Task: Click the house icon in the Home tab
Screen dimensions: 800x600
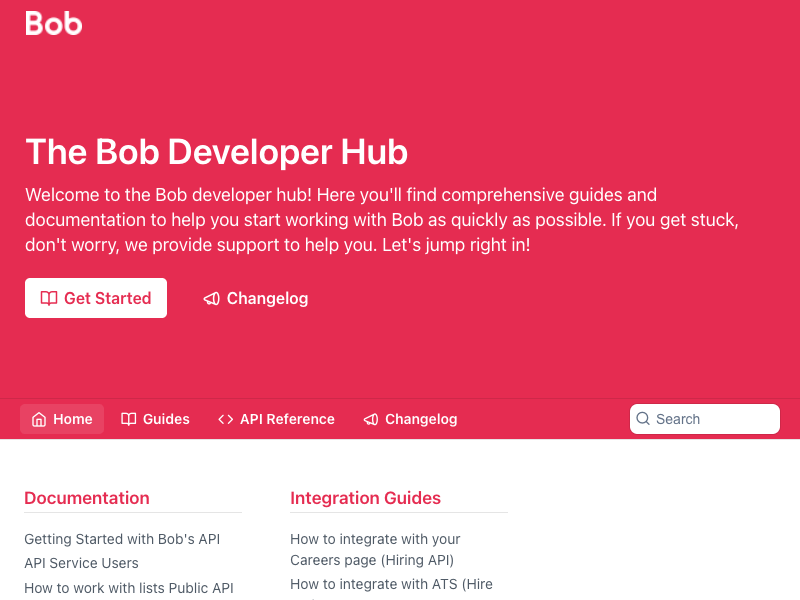Action: coord(39,419)
